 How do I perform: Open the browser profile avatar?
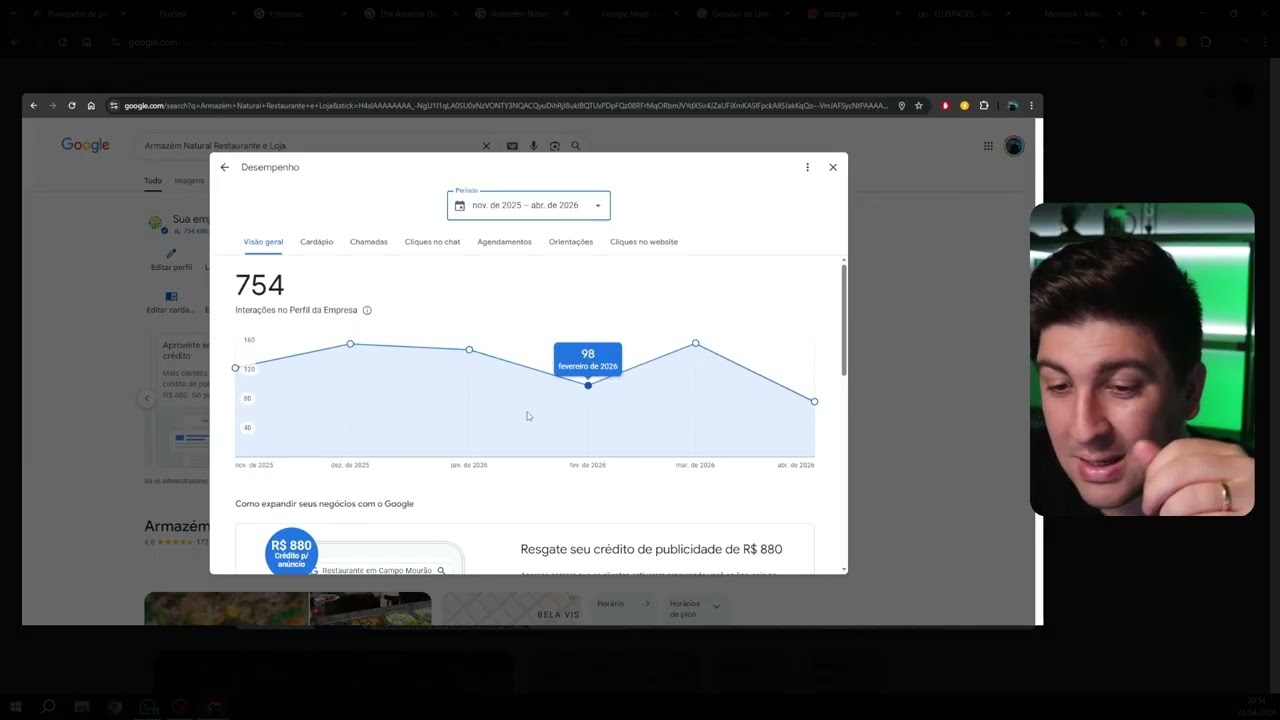click(x=1012, y=106)
